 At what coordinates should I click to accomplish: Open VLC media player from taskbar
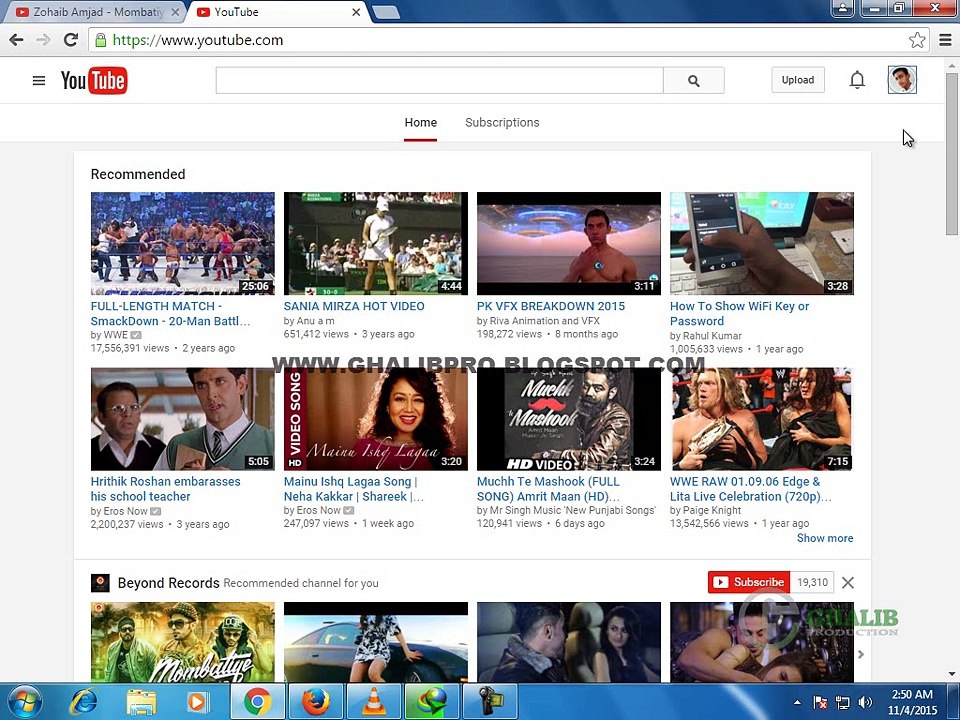point(373,702)
